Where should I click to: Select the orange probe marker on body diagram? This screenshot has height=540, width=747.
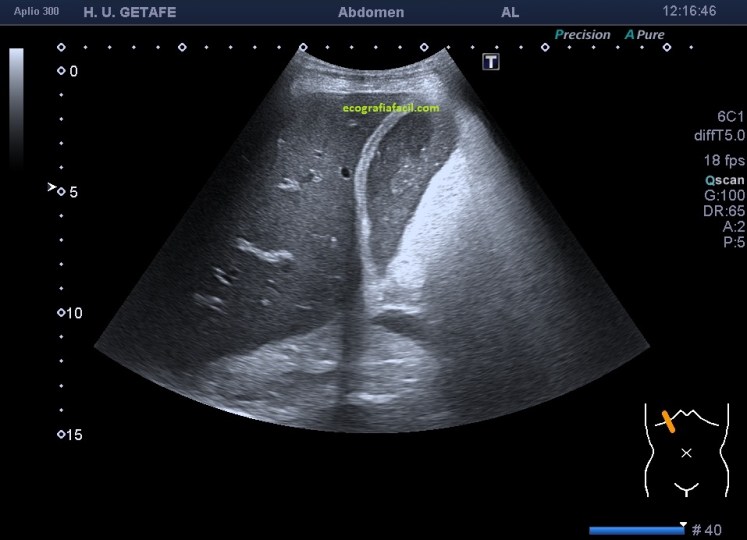pos(668,421)
